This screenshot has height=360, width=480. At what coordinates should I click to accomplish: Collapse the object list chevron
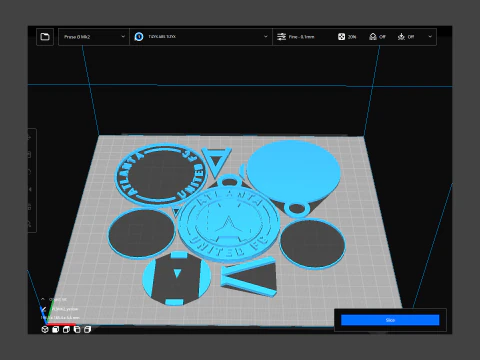tap(43, 299)
